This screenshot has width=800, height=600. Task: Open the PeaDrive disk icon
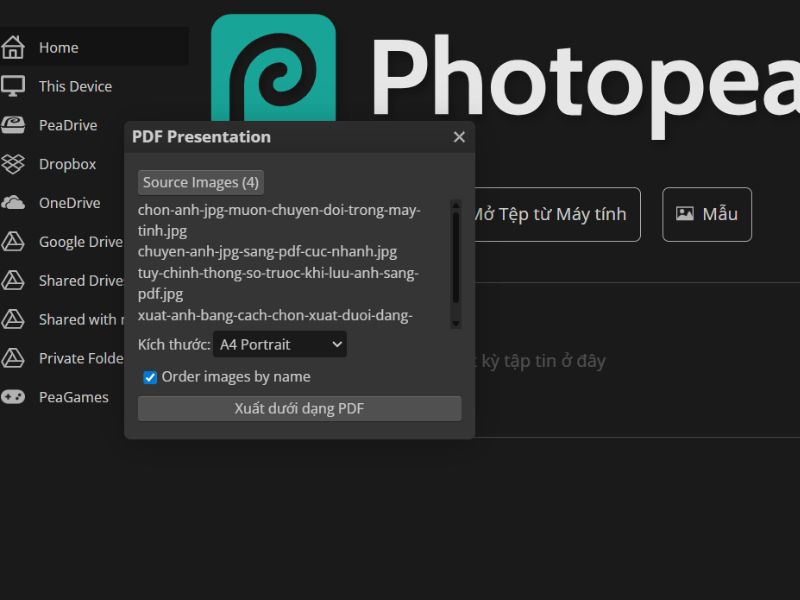pos(13,125)
